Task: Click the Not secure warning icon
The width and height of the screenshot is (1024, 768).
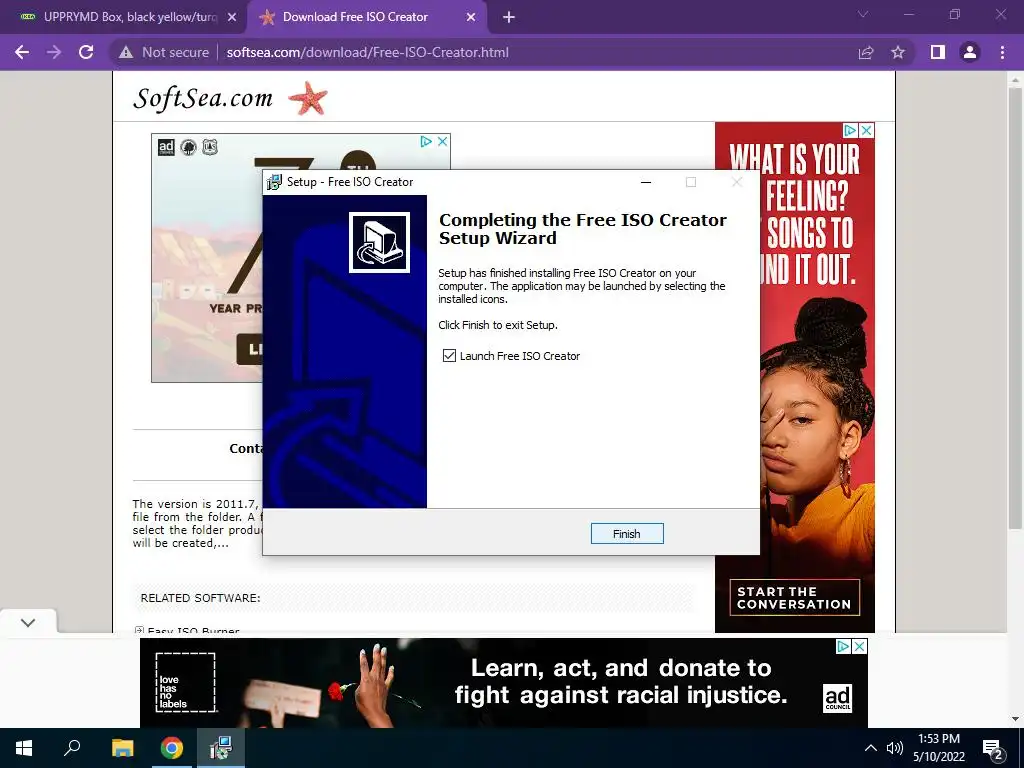Action: click(126, 52)
